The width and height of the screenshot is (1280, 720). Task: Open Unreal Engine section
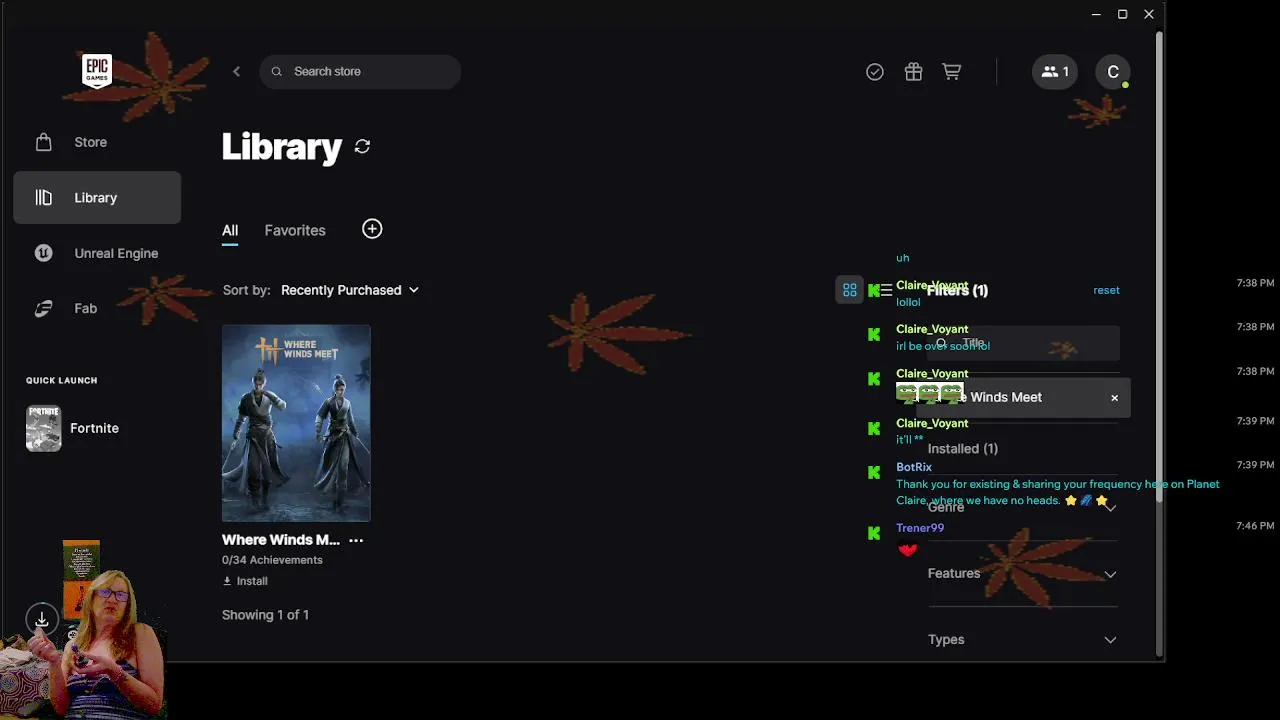tap(97, 253)
